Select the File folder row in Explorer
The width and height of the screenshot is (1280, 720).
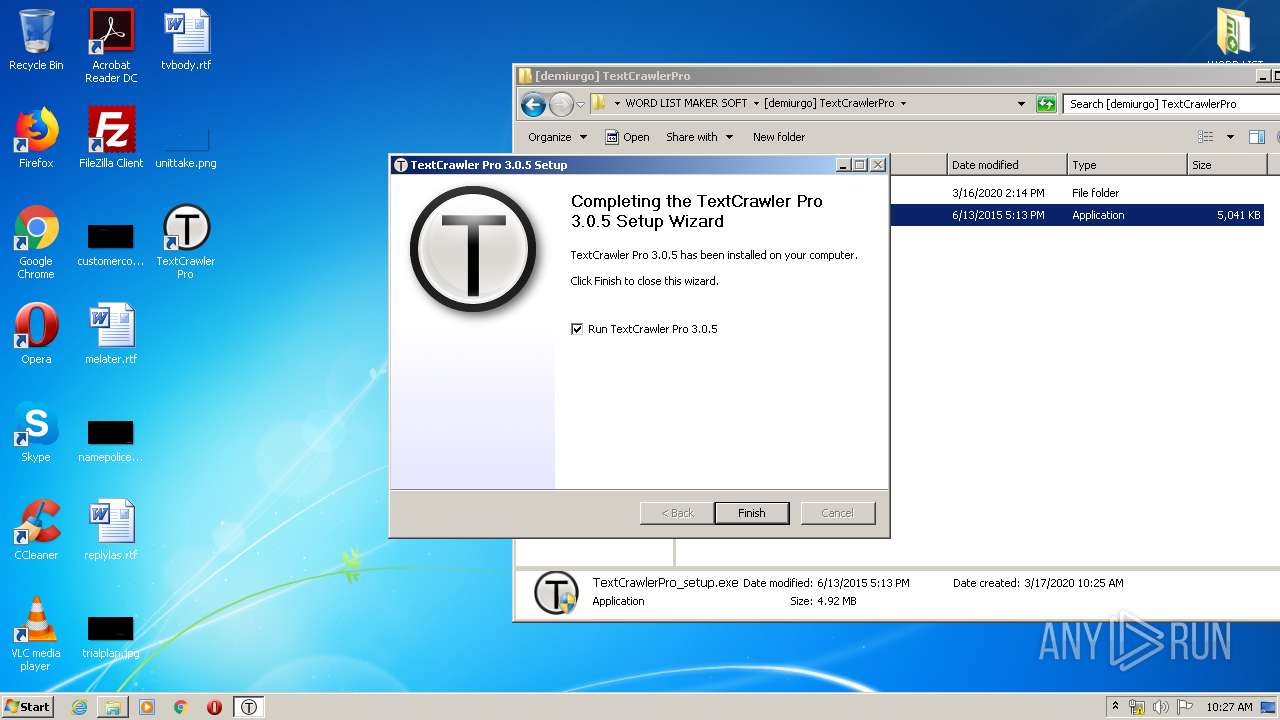(1076, 193)
